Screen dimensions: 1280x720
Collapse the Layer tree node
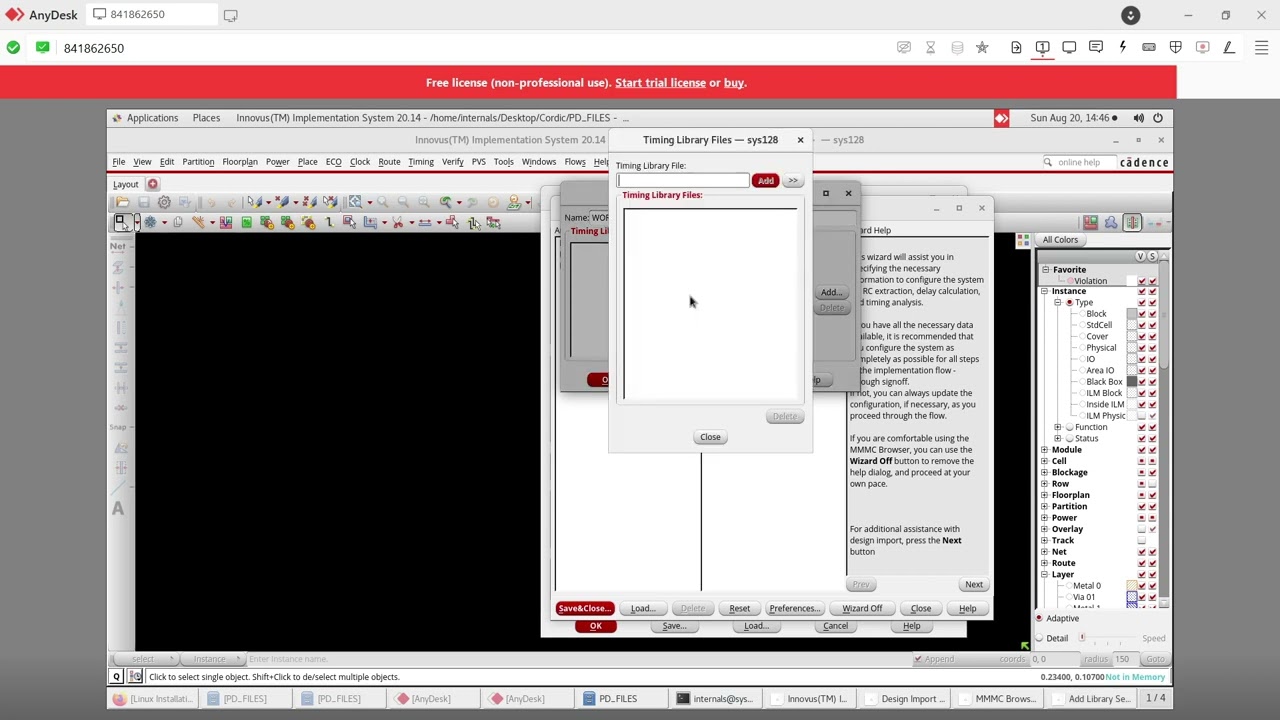(x=1045, y=575)
